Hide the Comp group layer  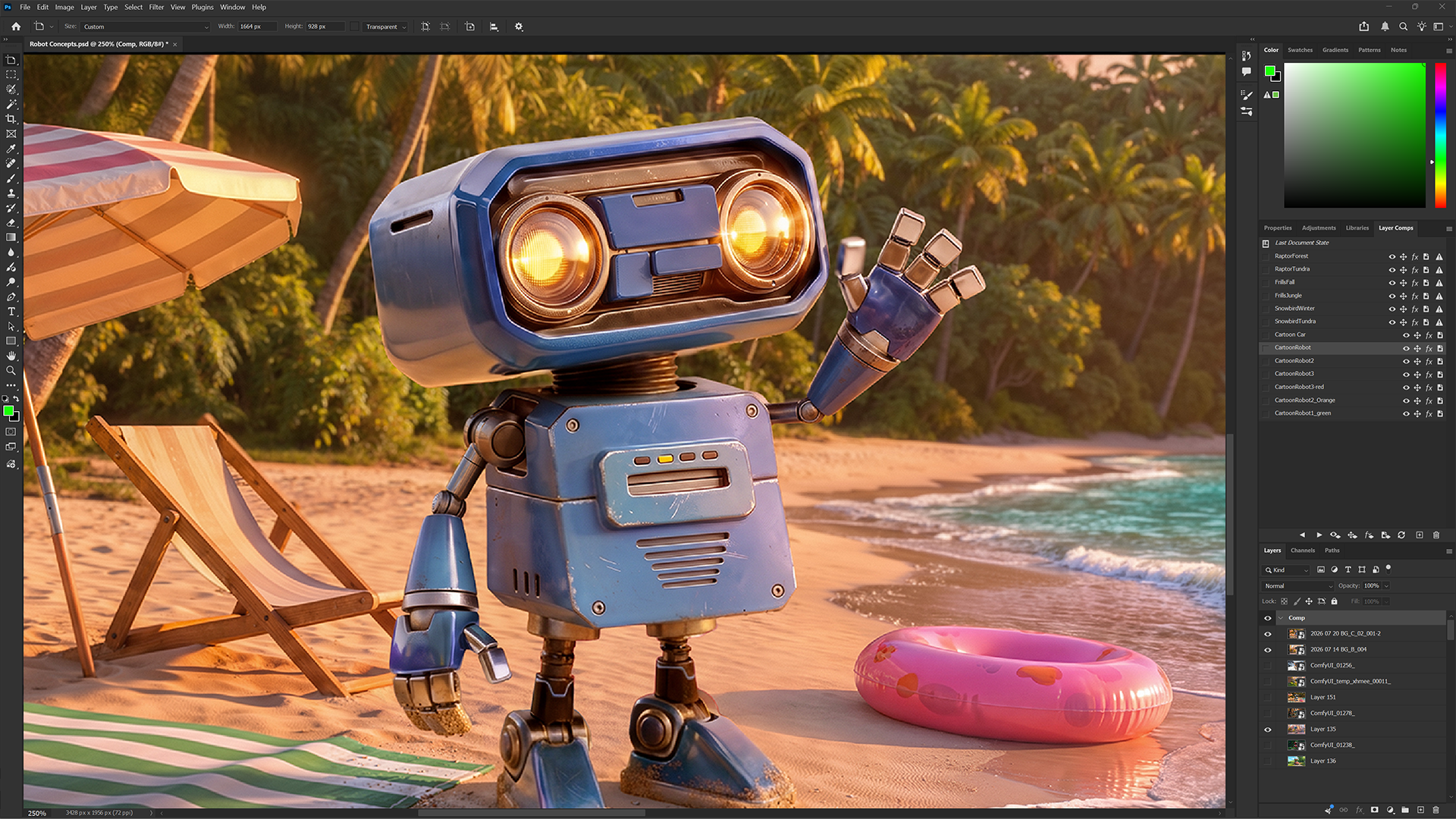point(1268,618)
